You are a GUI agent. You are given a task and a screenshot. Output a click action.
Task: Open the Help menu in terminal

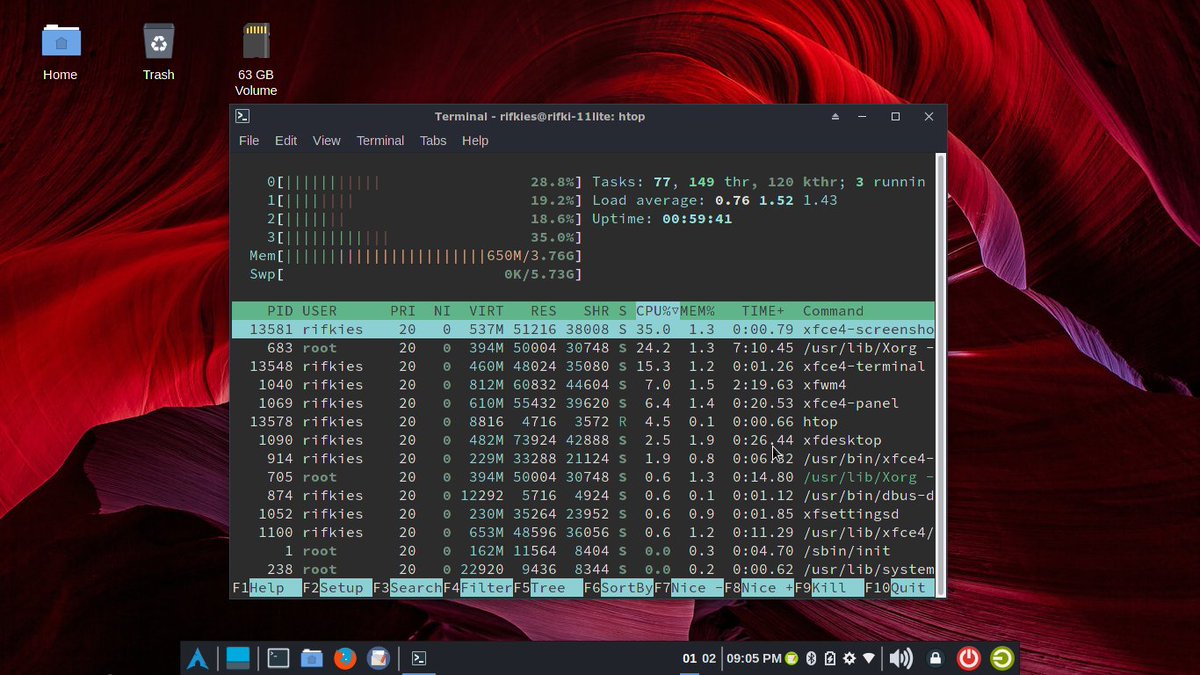[x=475, y=141]
